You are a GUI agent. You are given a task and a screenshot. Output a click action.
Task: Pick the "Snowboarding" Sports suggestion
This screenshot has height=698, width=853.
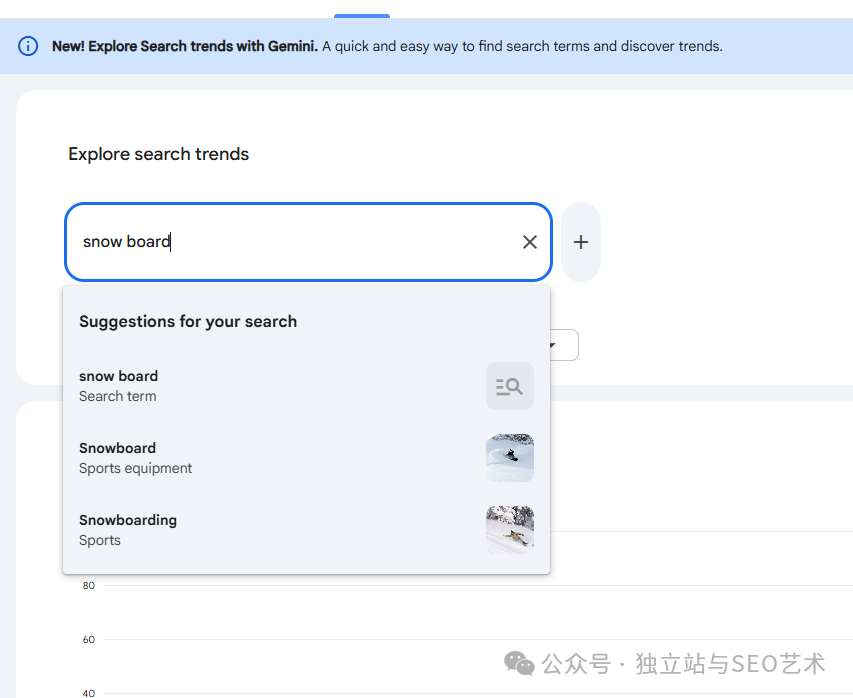coord(128,530)
